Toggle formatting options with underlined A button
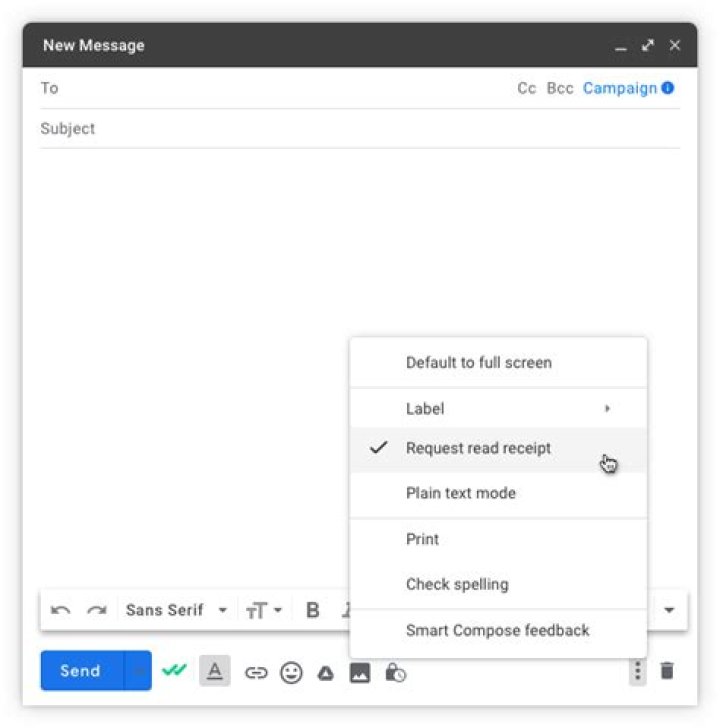 [x=214, y=672]
